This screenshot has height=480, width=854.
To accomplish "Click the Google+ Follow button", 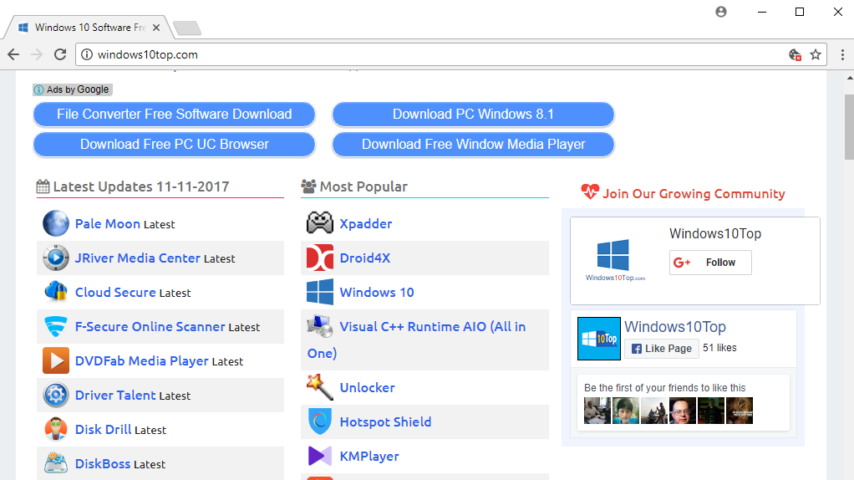I will (x=710, y=263).
